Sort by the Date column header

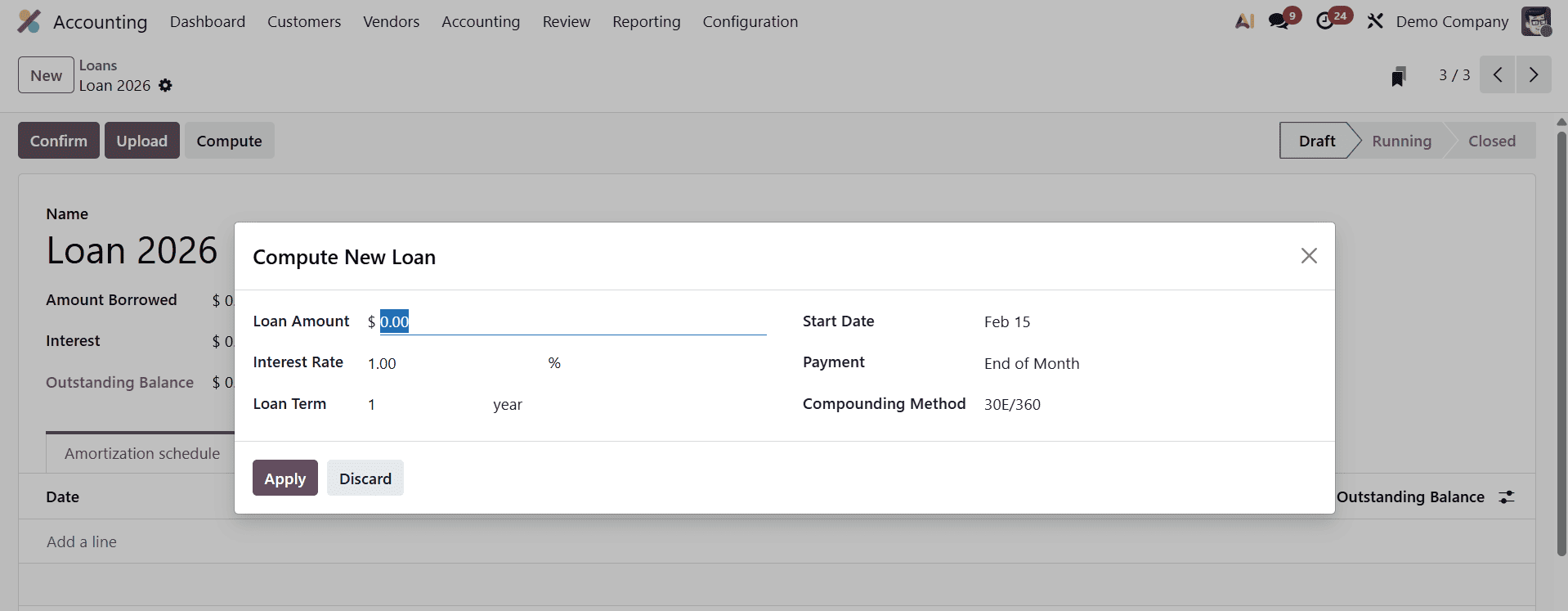(x=63, y=496)
